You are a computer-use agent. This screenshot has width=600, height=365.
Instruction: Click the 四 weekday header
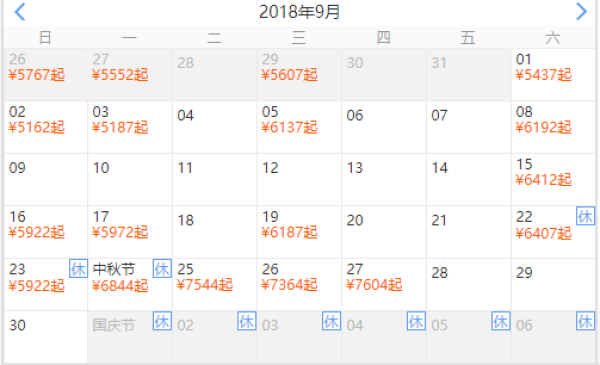[x=383, y=37]
